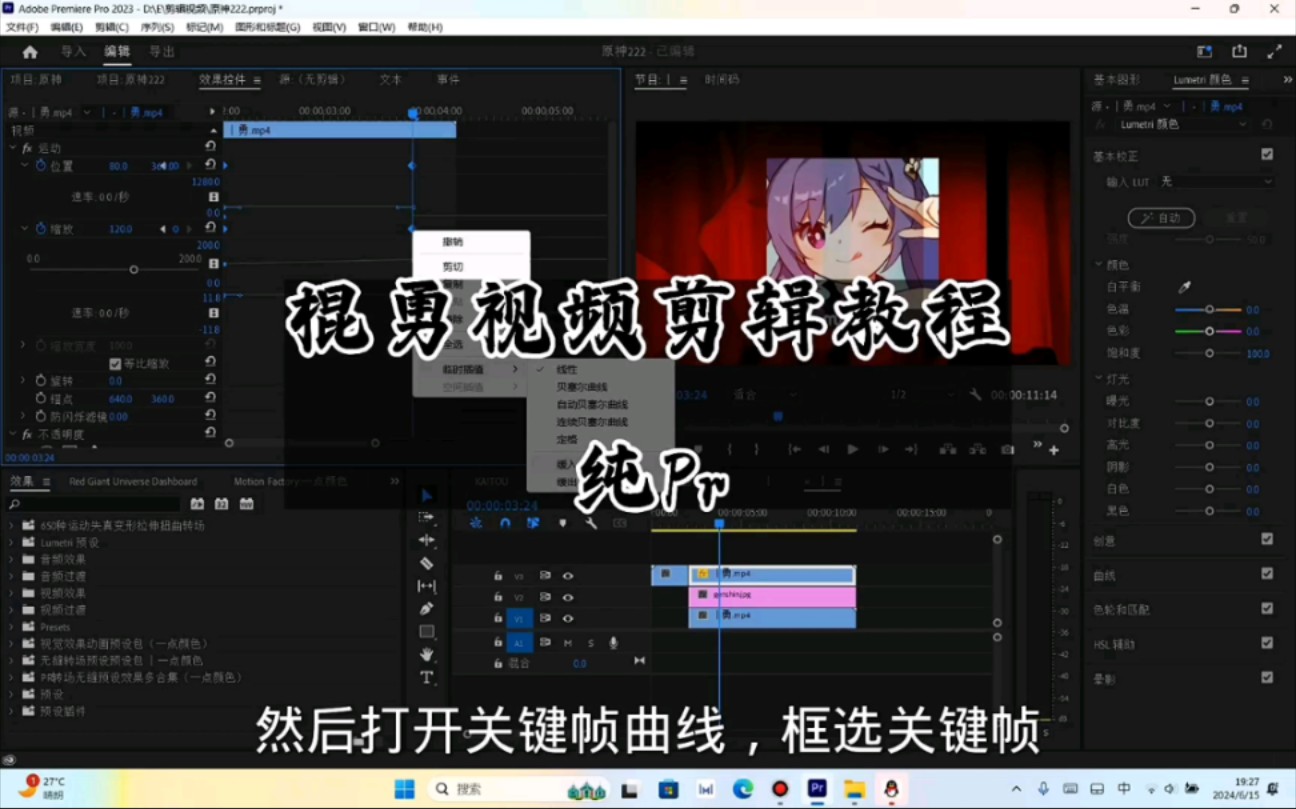Click the gershin.jpg clip on V2
Image resolution: width=1296 pixels, height=809 pixels.
pyautogui.click(x=772, y=596)
